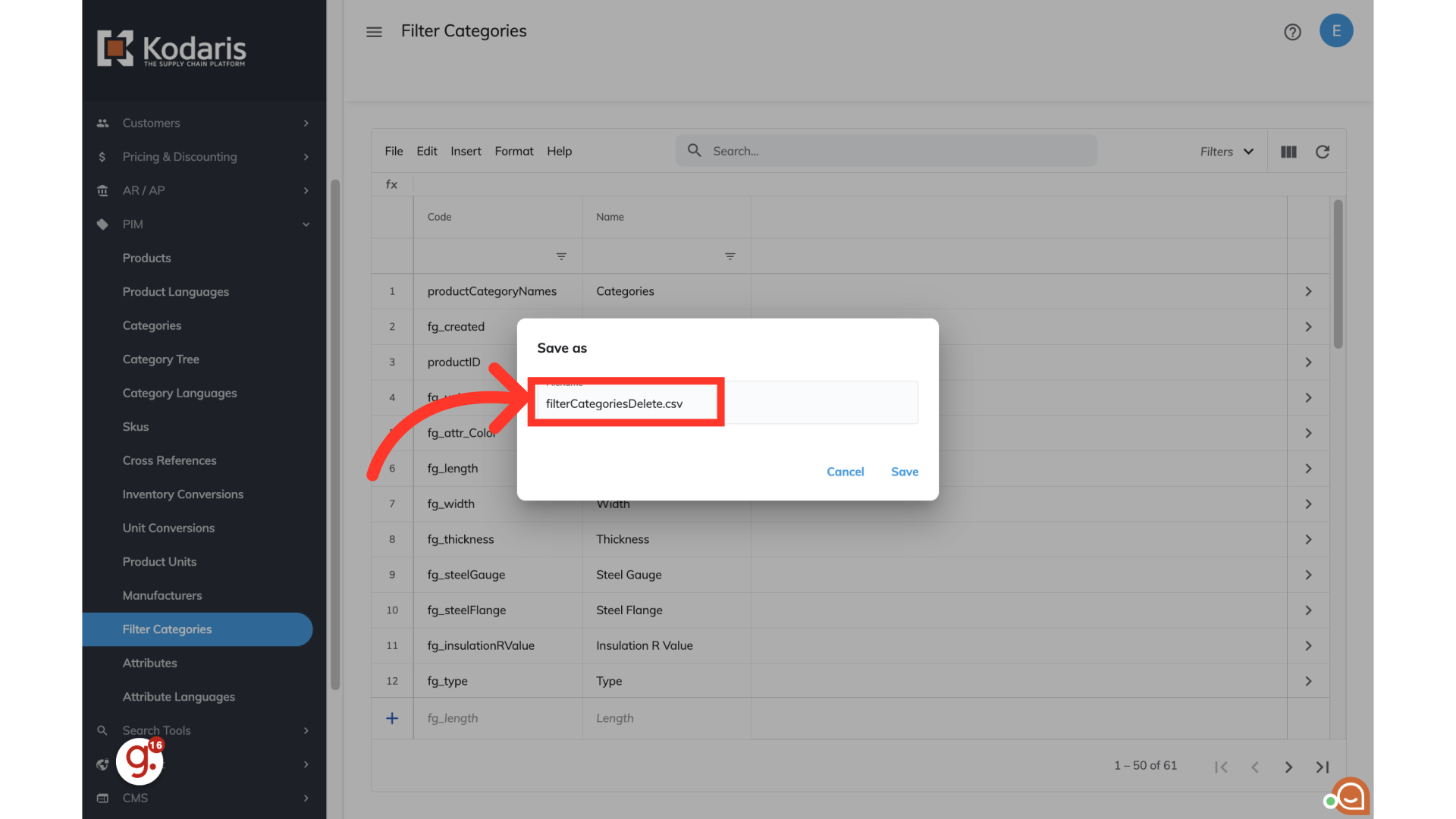Screen dimensions: 1456x819
Task: Open the Format menu
Action: point(513,151)
